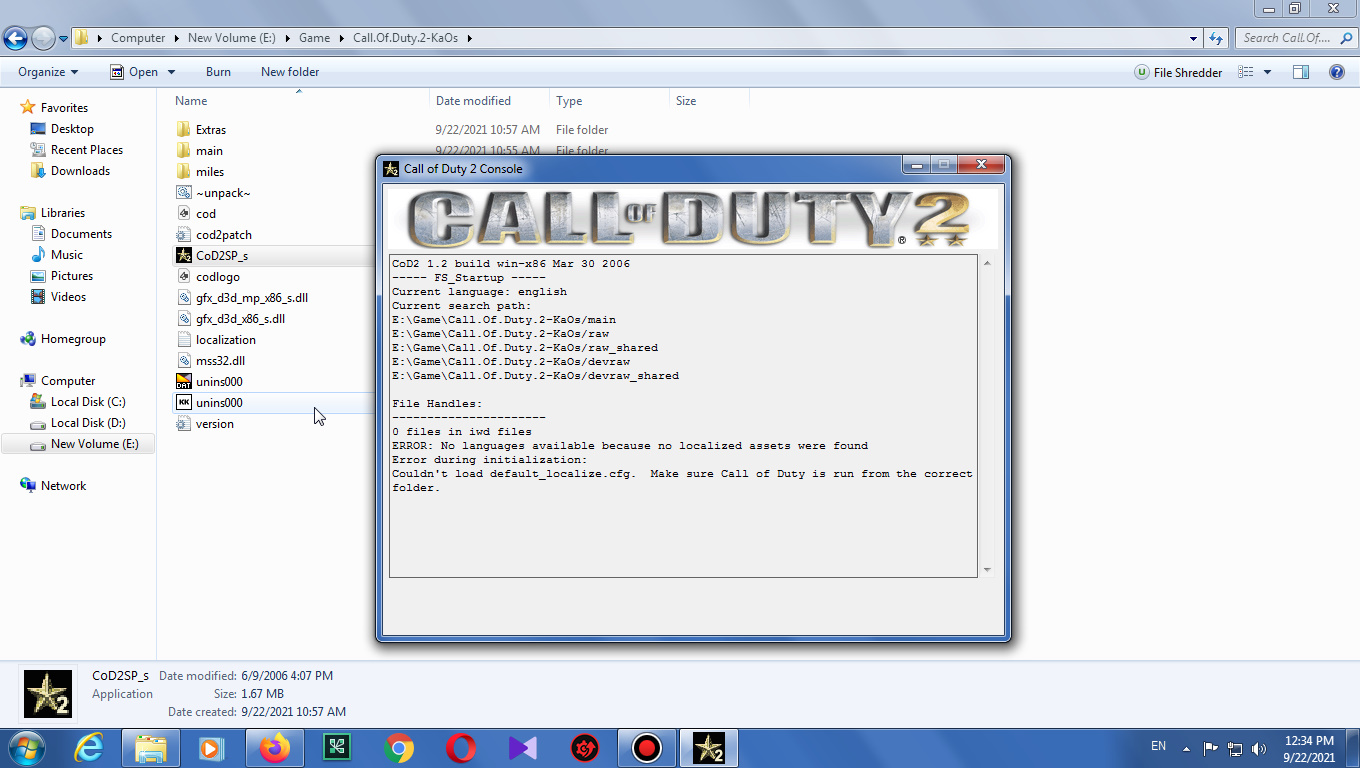Show hidden icons in the system tray
This screenshot has width=1360, height=768.
click(1186, 748)
